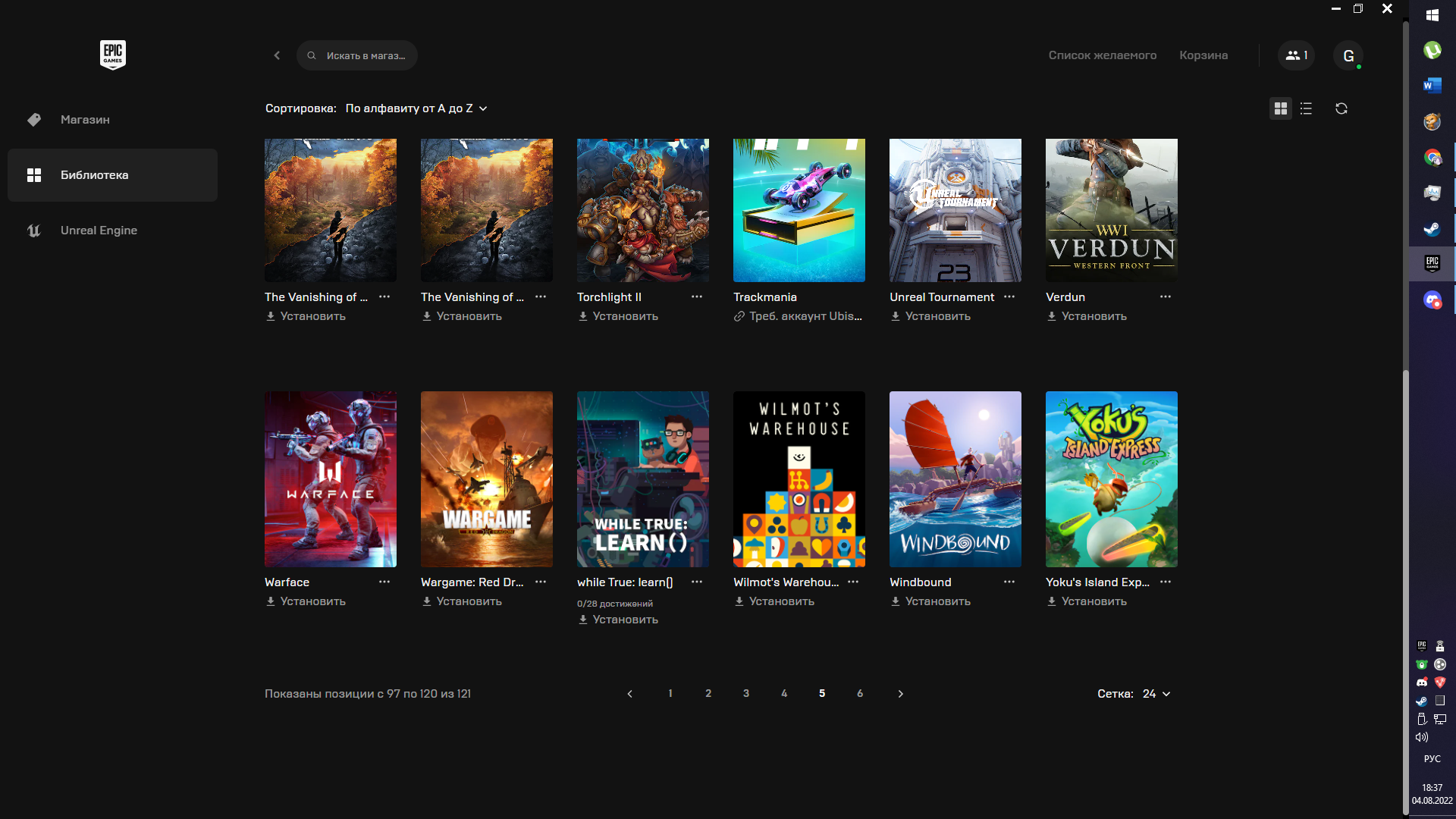
Task: Go to next page of library
Action: pyautogui.click(x=900, y=694)
